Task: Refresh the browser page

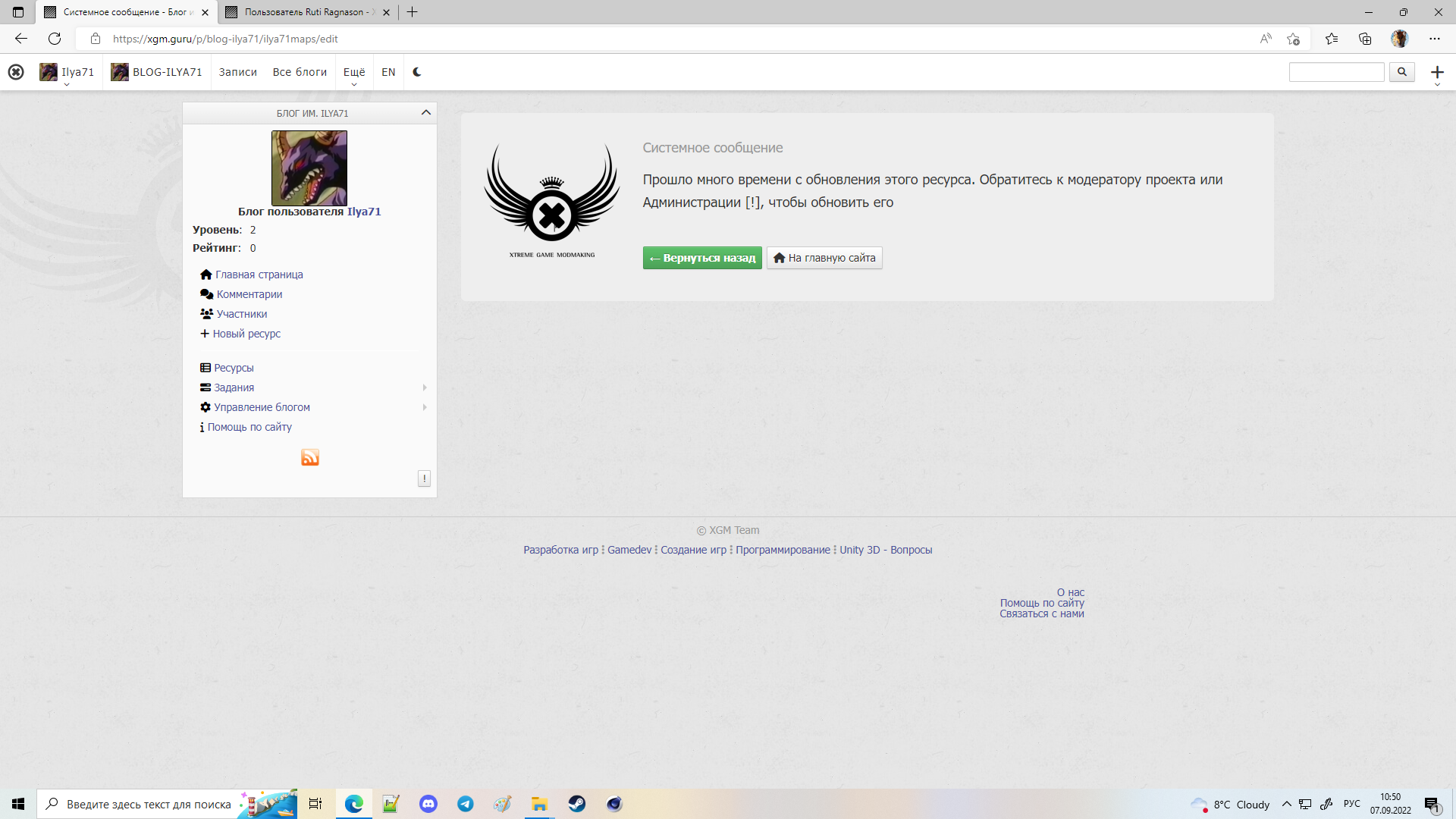Action: (x=55, y=39)
